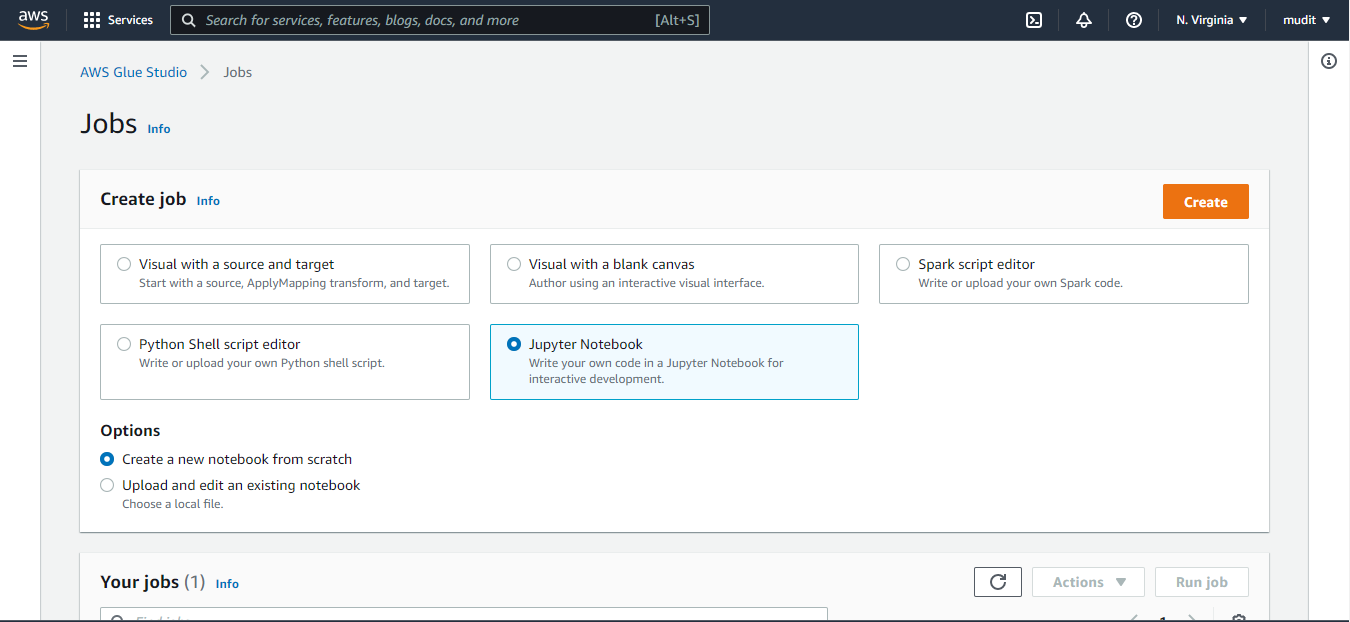Viewport: 1350px width, 622px height.
Task: Choose Visual with a blank canvas
Action: [514, 264]
